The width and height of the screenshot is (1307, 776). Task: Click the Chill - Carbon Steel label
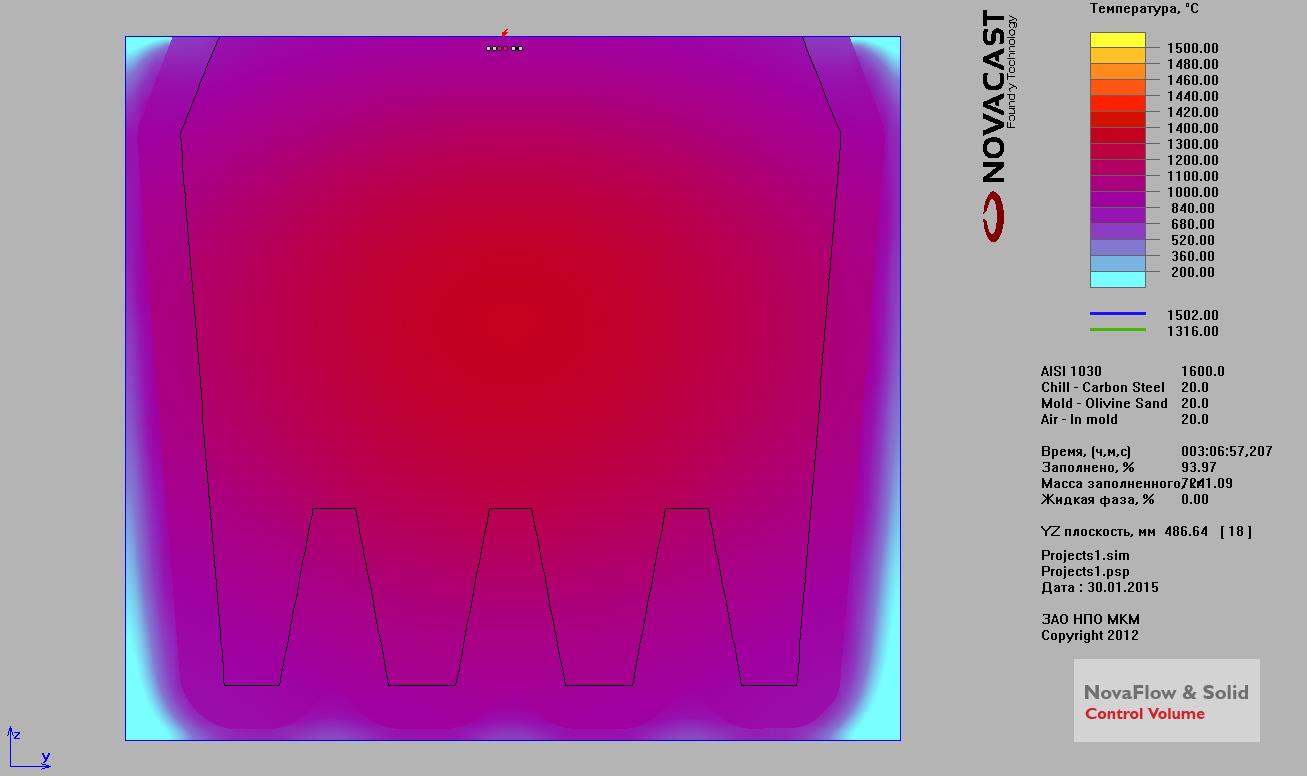point(1103,387)
